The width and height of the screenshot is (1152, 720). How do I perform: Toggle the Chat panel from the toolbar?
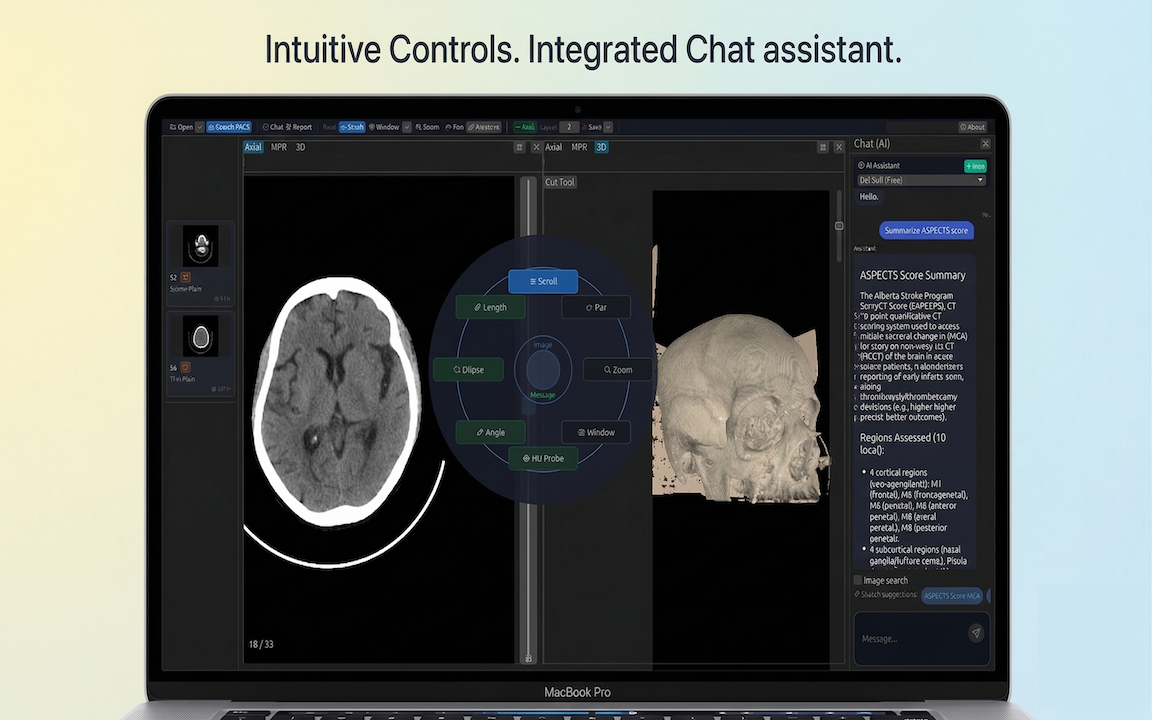(x=275, y=127)
